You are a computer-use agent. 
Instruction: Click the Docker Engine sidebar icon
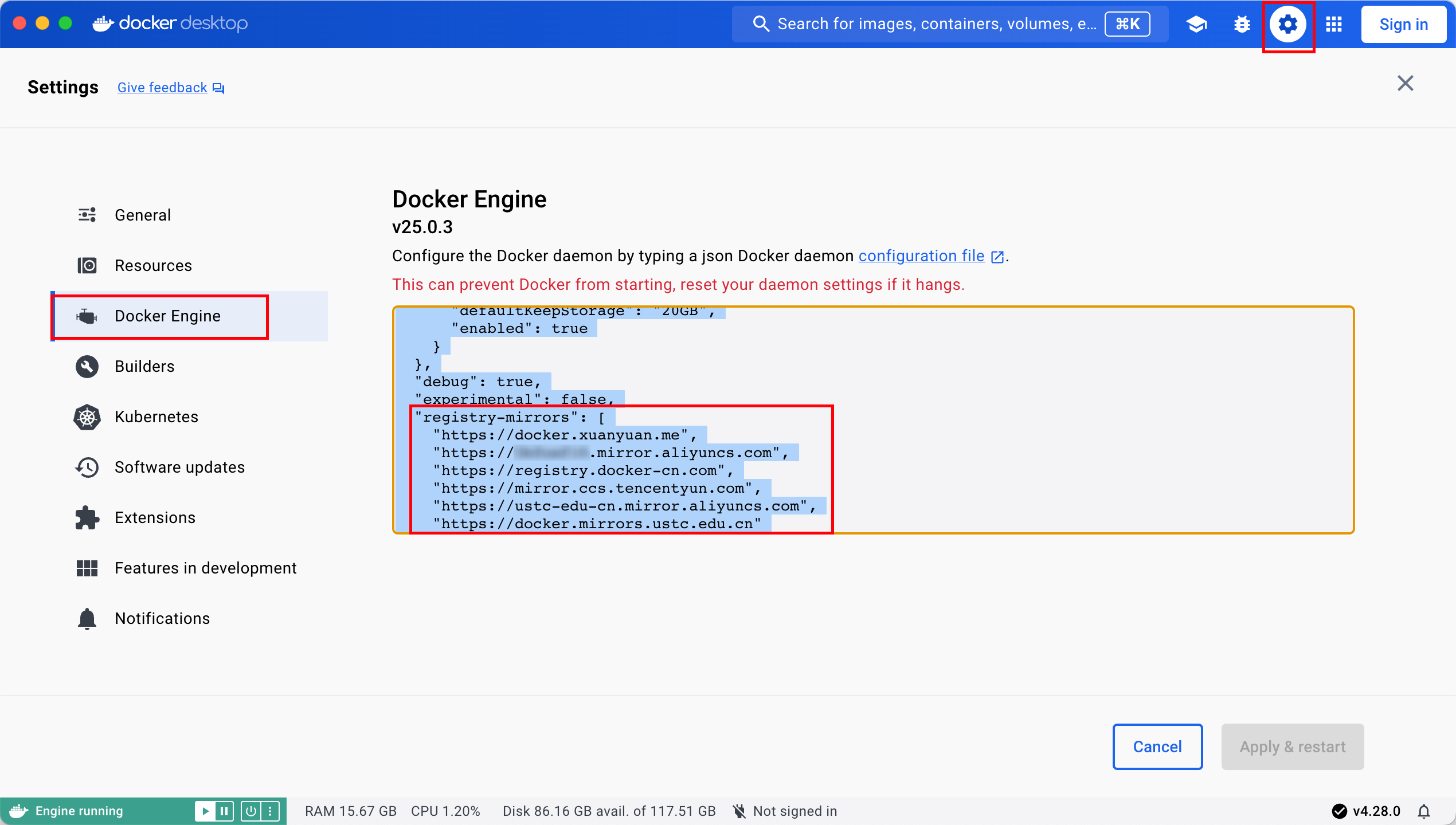[x=87, y=316]
